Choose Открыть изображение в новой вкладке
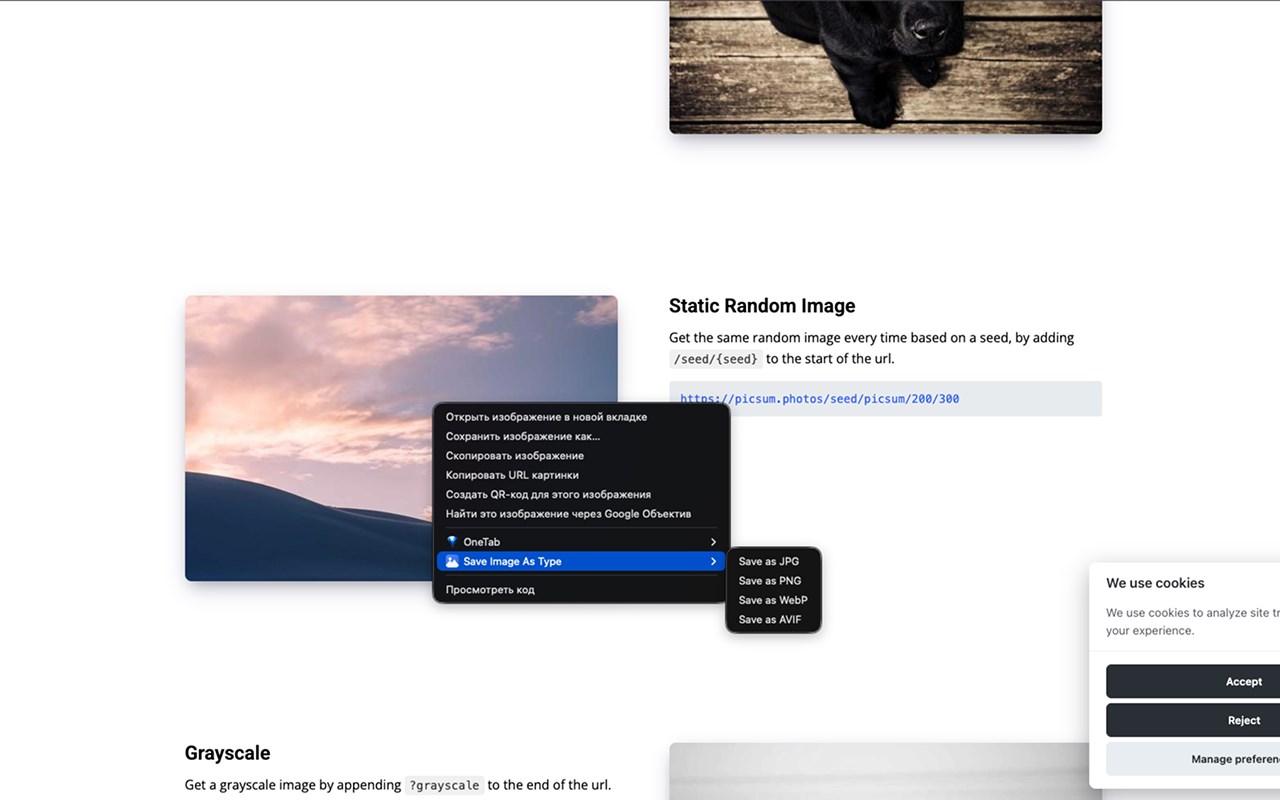This screenshot has width=1280, height=800. [581, 417]
